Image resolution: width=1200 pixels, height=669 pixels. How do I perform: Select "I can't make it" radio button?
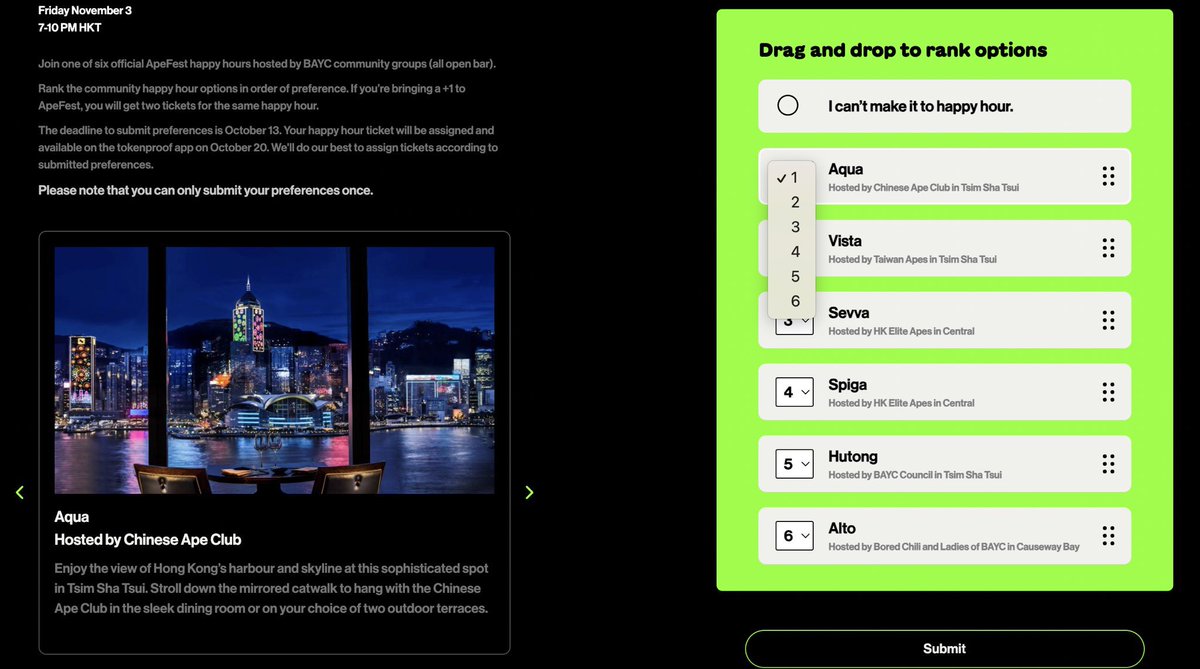pyautogui.click(x=788, y=105)
